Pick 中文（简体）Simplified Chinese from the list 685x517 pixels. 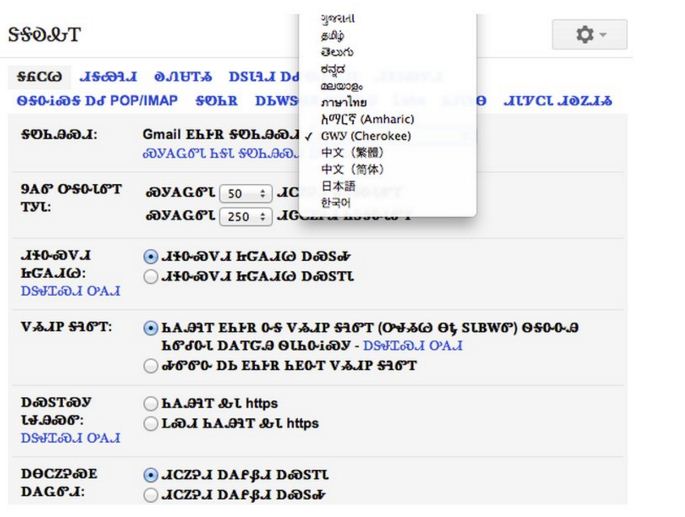(x=352, y=169)
